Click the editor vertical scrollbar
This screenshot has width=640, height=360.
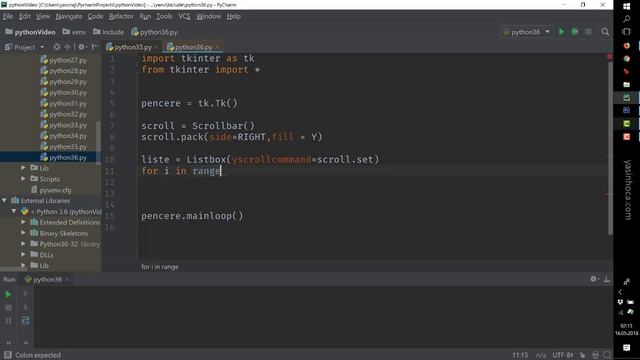click(610, 149)
